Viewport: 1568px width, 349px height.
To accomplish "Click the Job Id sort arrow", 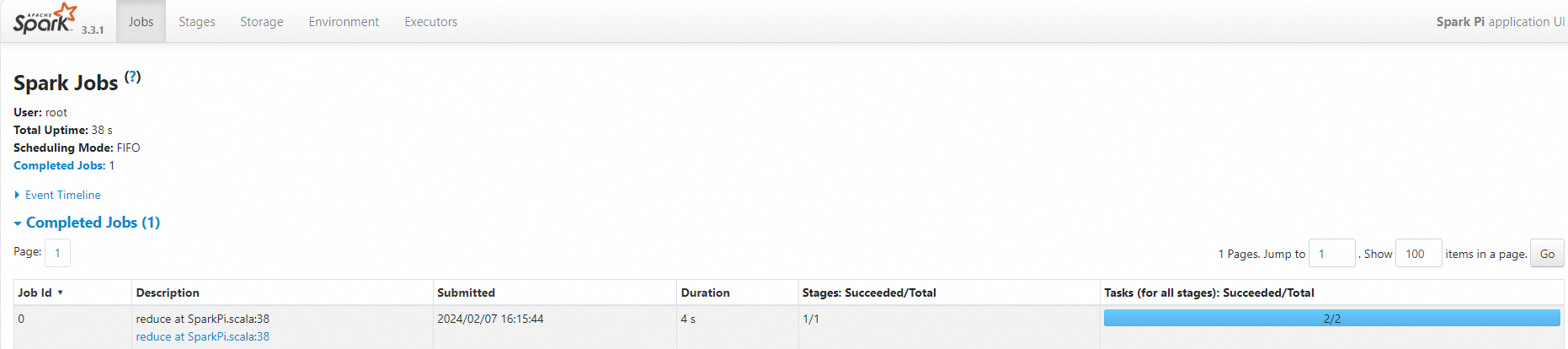I will point(61,293).
